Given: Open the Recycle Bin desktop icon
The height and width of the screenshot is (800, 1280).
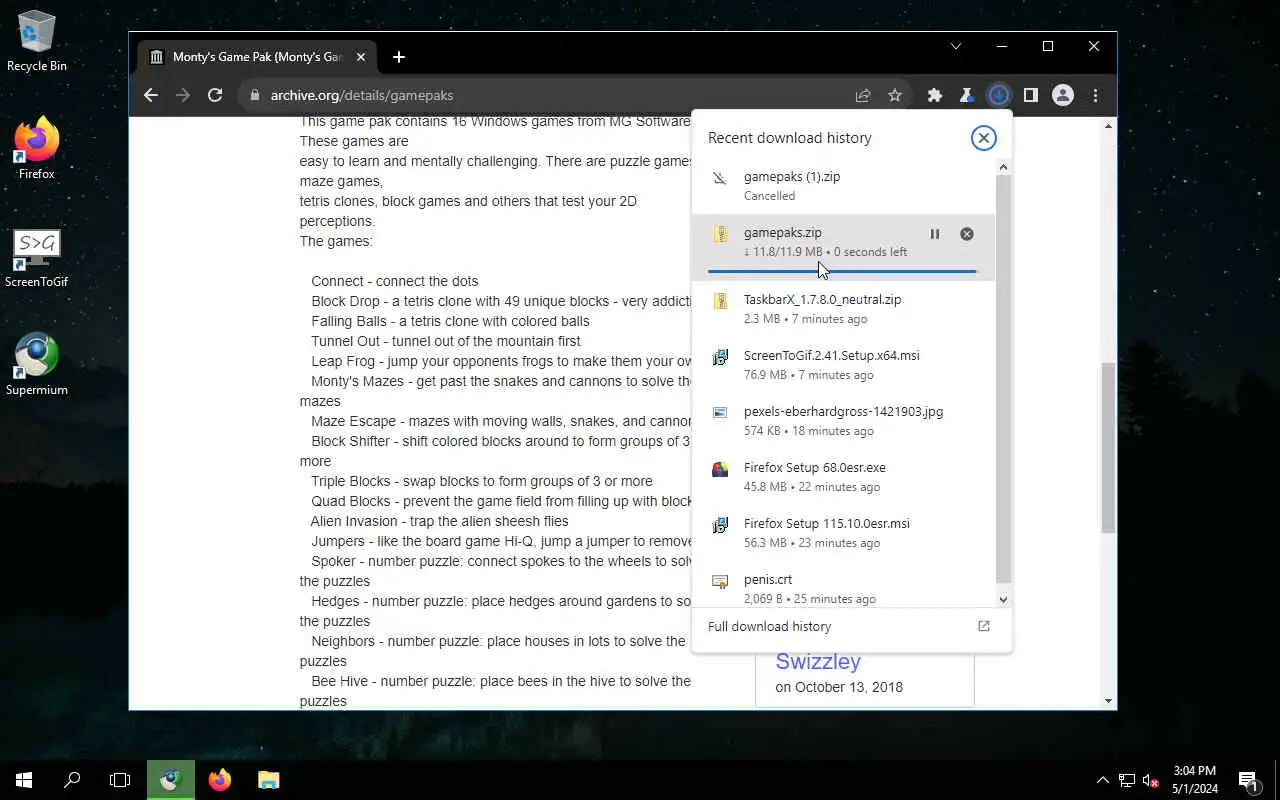Looking at the screenshot, I should pyautogui.click(x=37, y=42).
